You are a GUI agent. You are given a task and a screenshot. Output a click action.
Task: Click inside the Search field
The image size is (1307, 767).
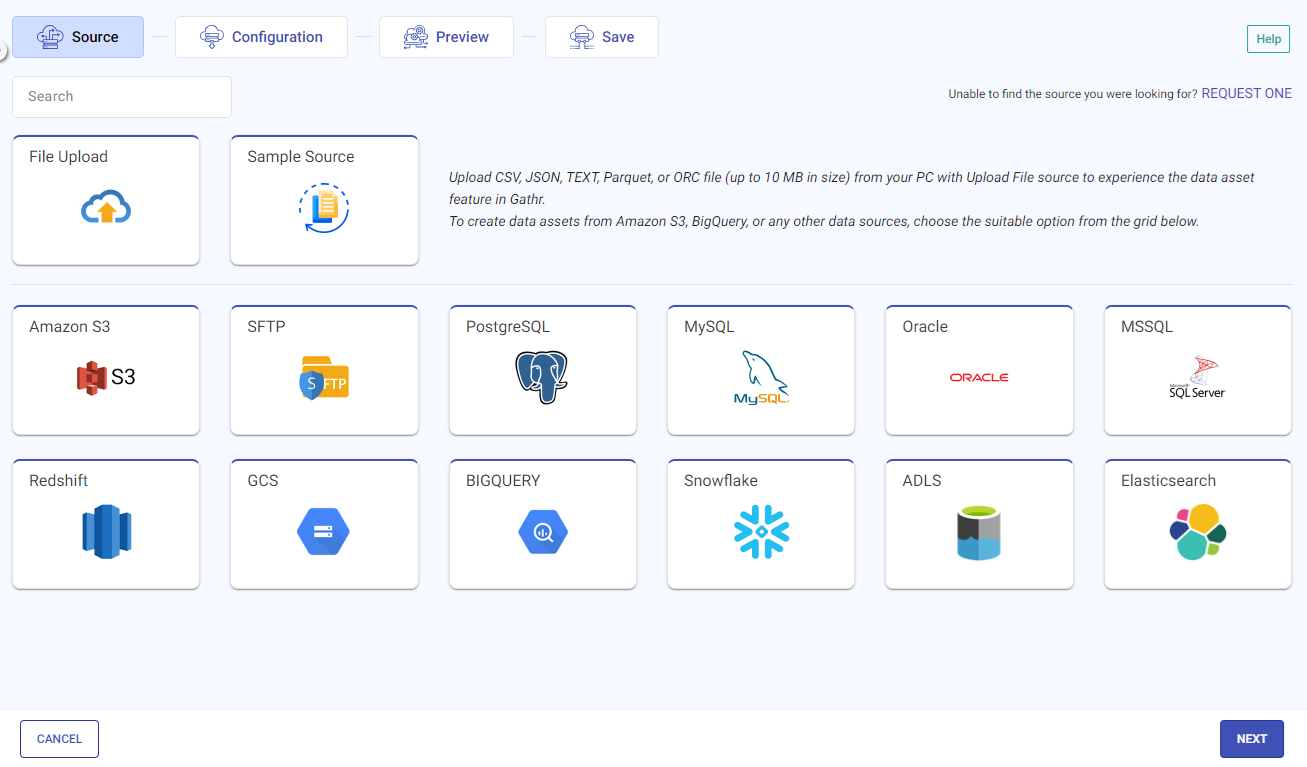point(120,96)
